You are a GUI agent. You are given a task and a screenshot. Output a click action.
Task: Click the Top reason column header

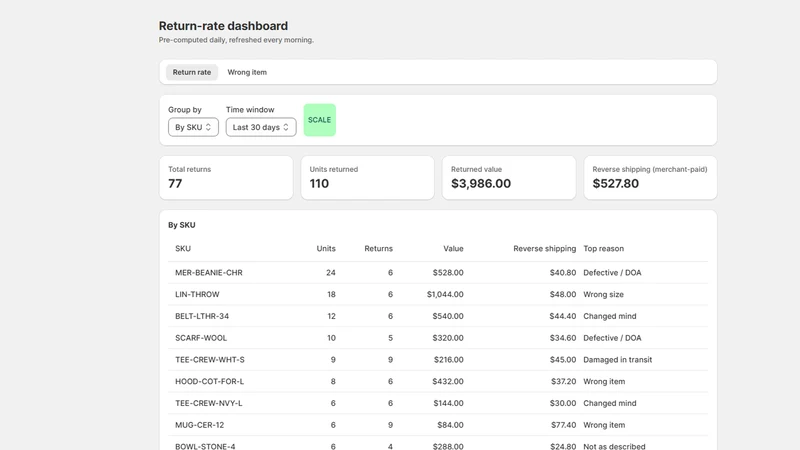pyautogui.click(x=603, y=248)
